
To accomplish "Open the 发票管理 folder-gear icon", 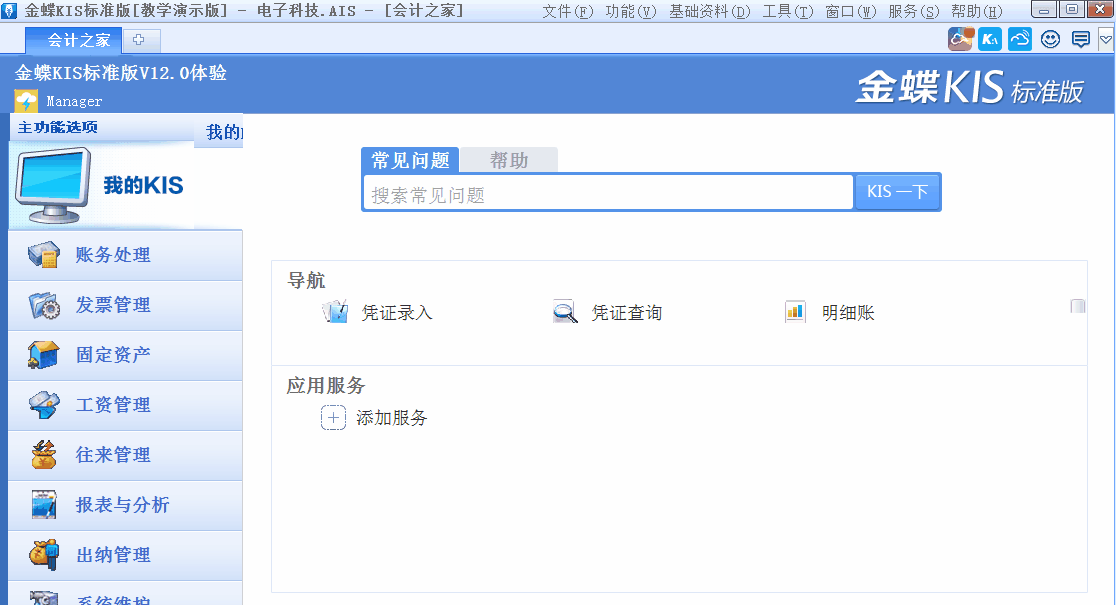I will point(43,305).
